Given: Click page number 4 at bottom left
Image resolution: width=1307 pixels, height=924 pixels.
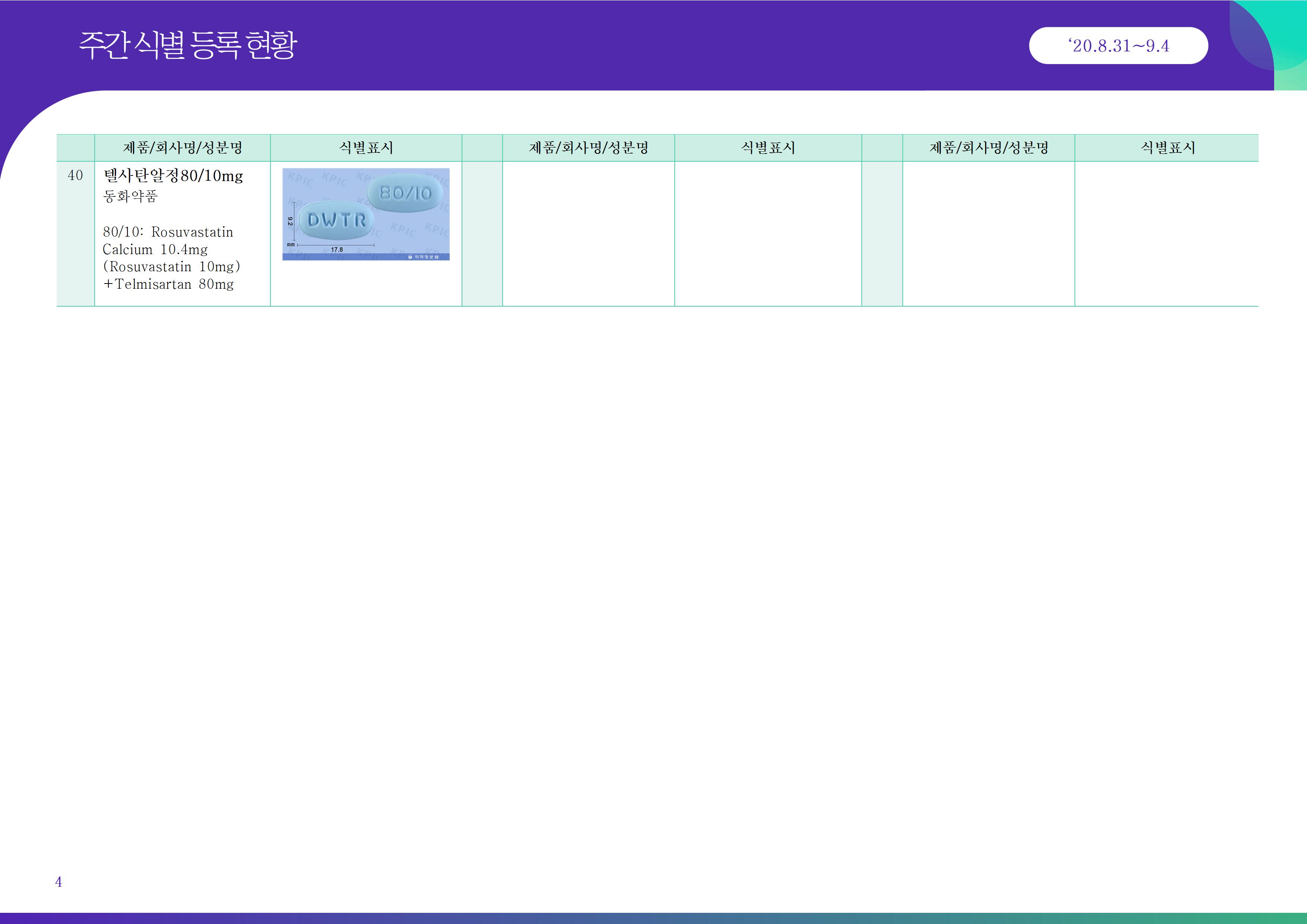Looking at the screenshot, I should 58,882.
